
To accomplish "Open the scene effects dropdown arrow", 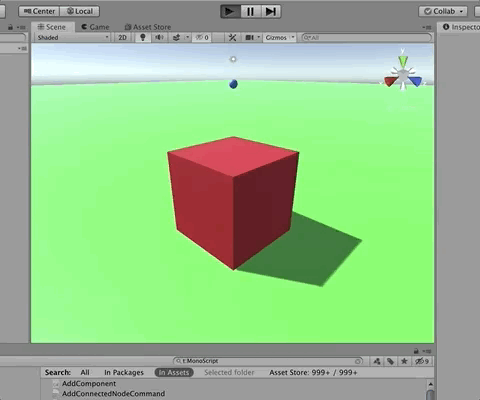I will pyautogui.click(x=187, y=37).
